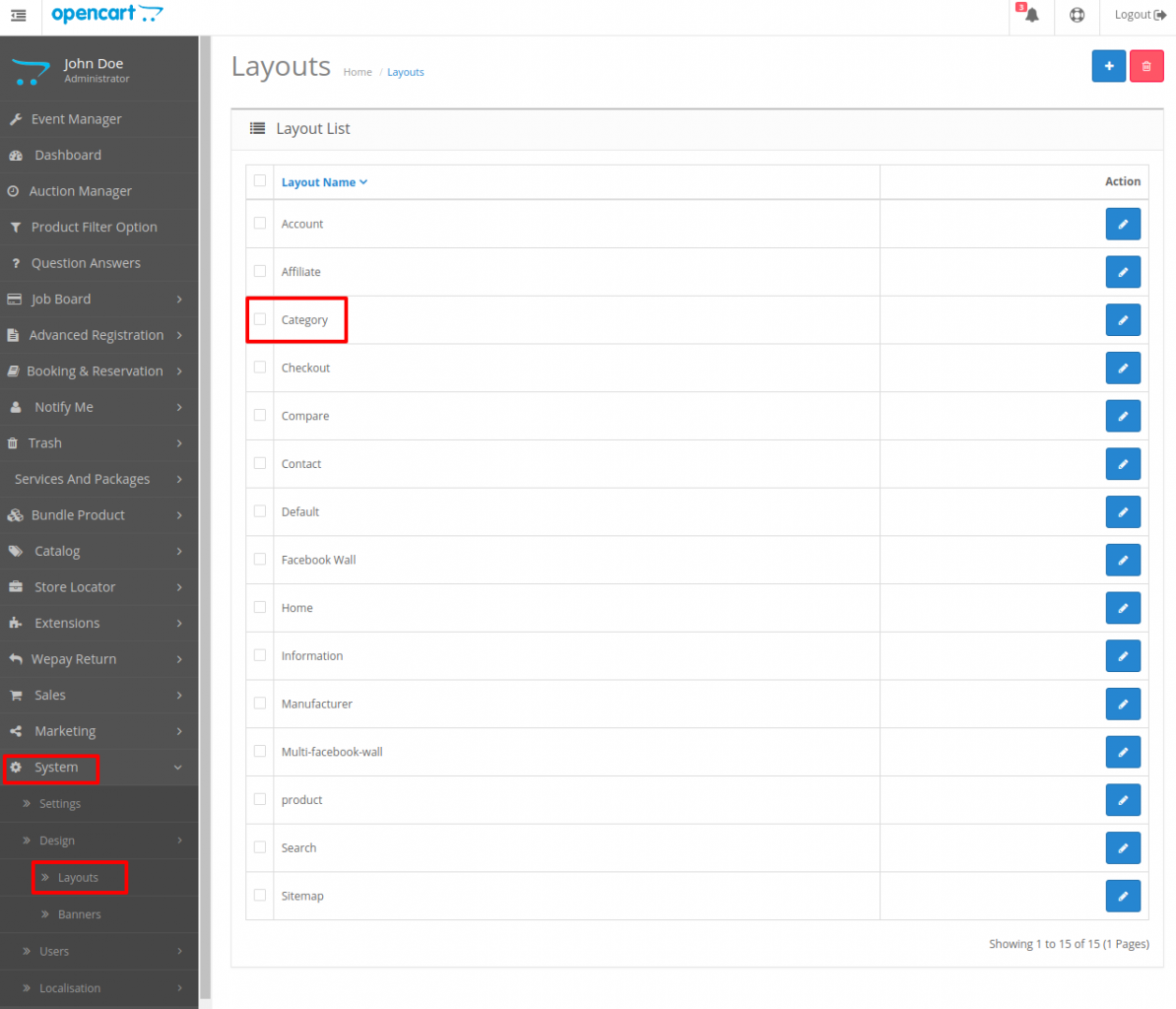Collapse the System menu section
This screenshot has height=1009, width=1176.
pos(54,768)
